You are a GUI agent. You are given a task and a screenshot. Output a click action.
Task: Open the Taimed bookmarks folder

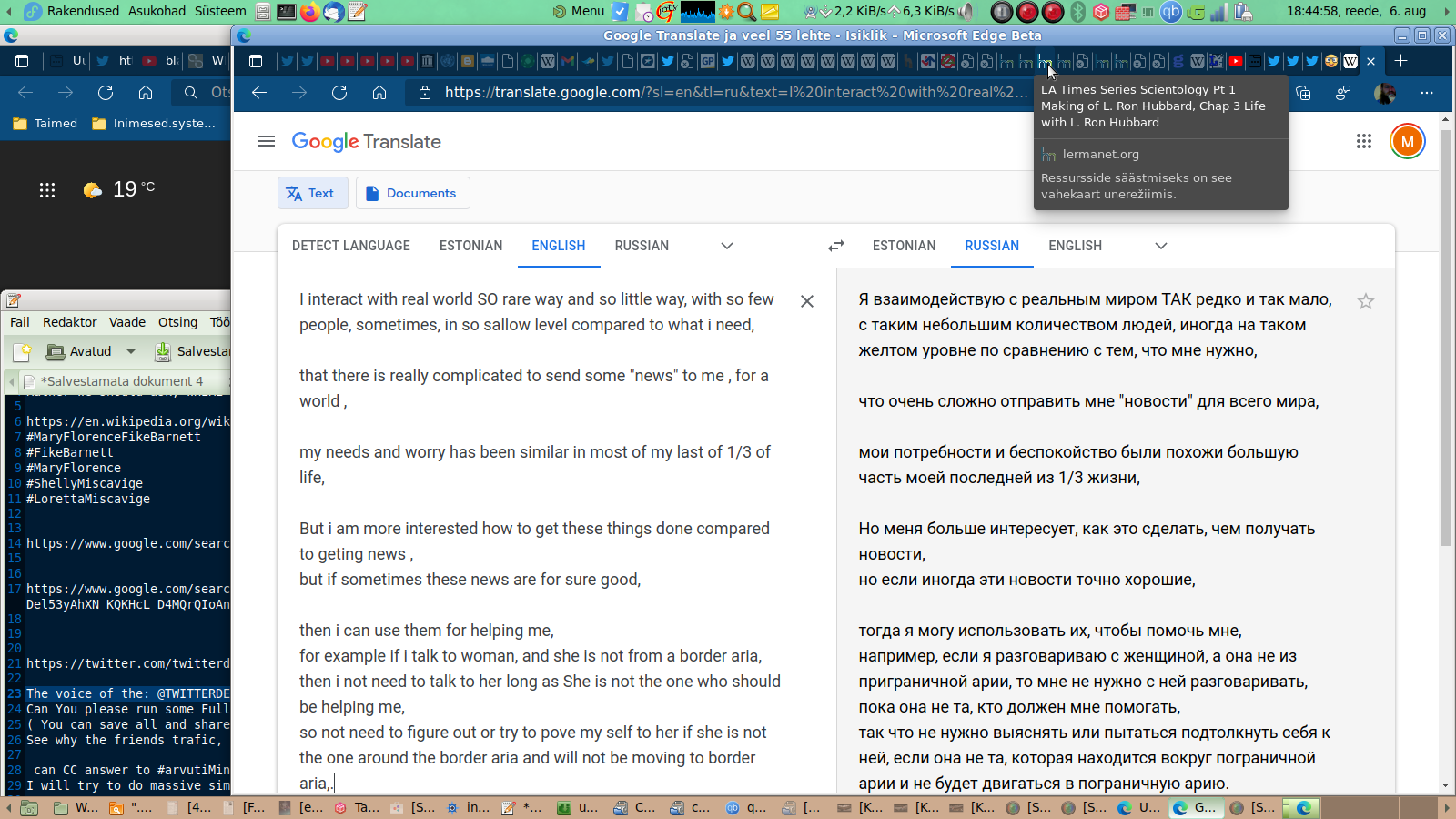pos(45,124)
